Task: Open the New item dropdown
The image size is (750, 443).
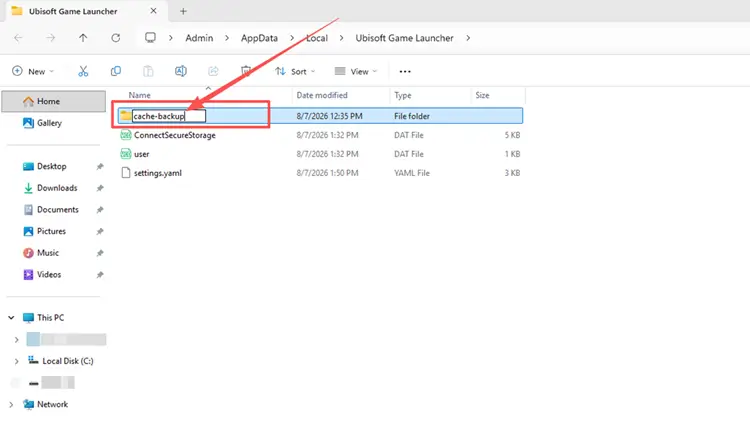Action: click(33, 71)
